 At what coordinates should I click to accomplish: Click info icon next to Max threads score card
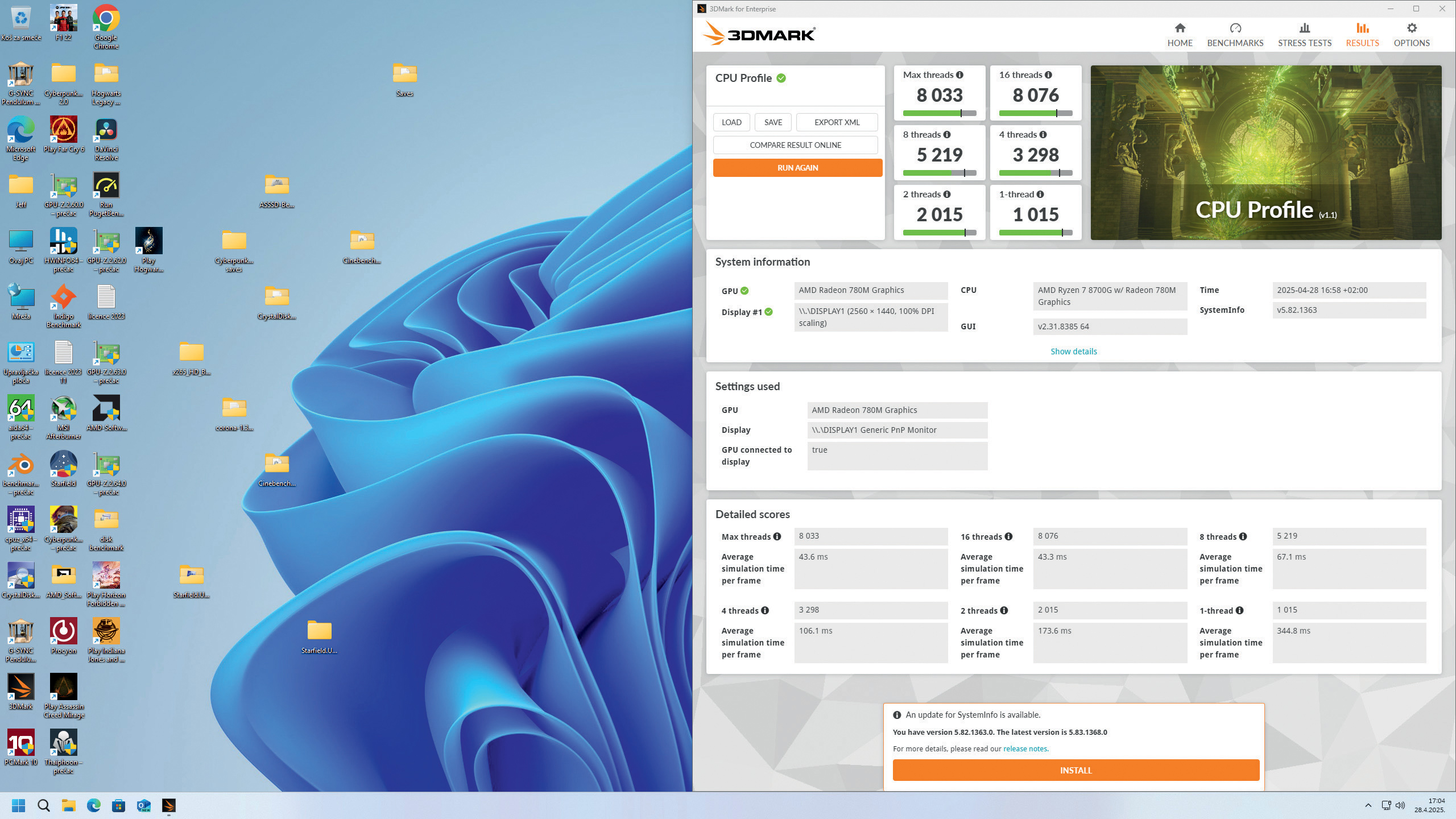pyautogui.click(x=959, y=75)
